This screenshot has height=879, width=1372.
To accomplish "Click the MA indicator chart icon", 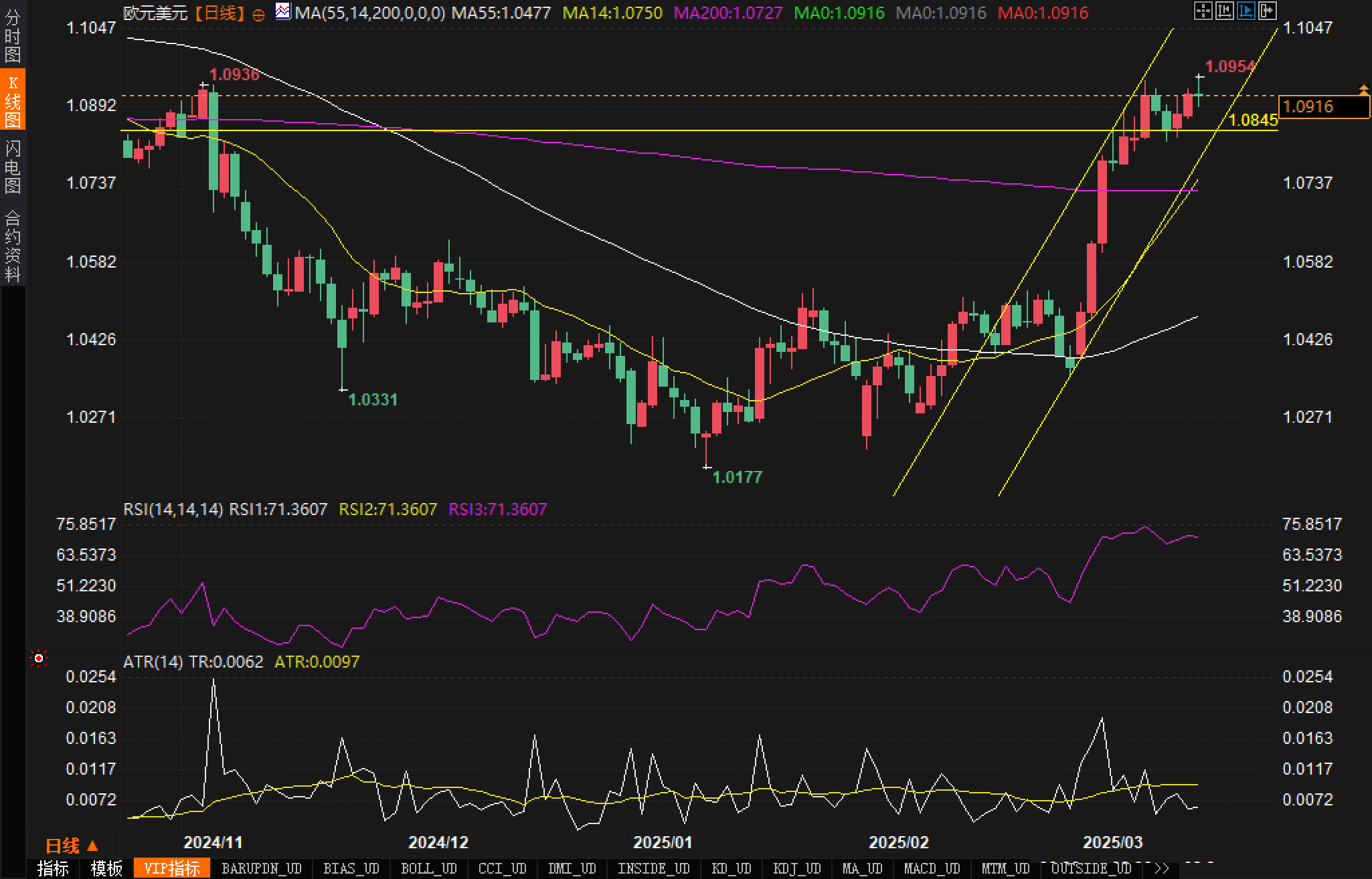I will (283, 11).
